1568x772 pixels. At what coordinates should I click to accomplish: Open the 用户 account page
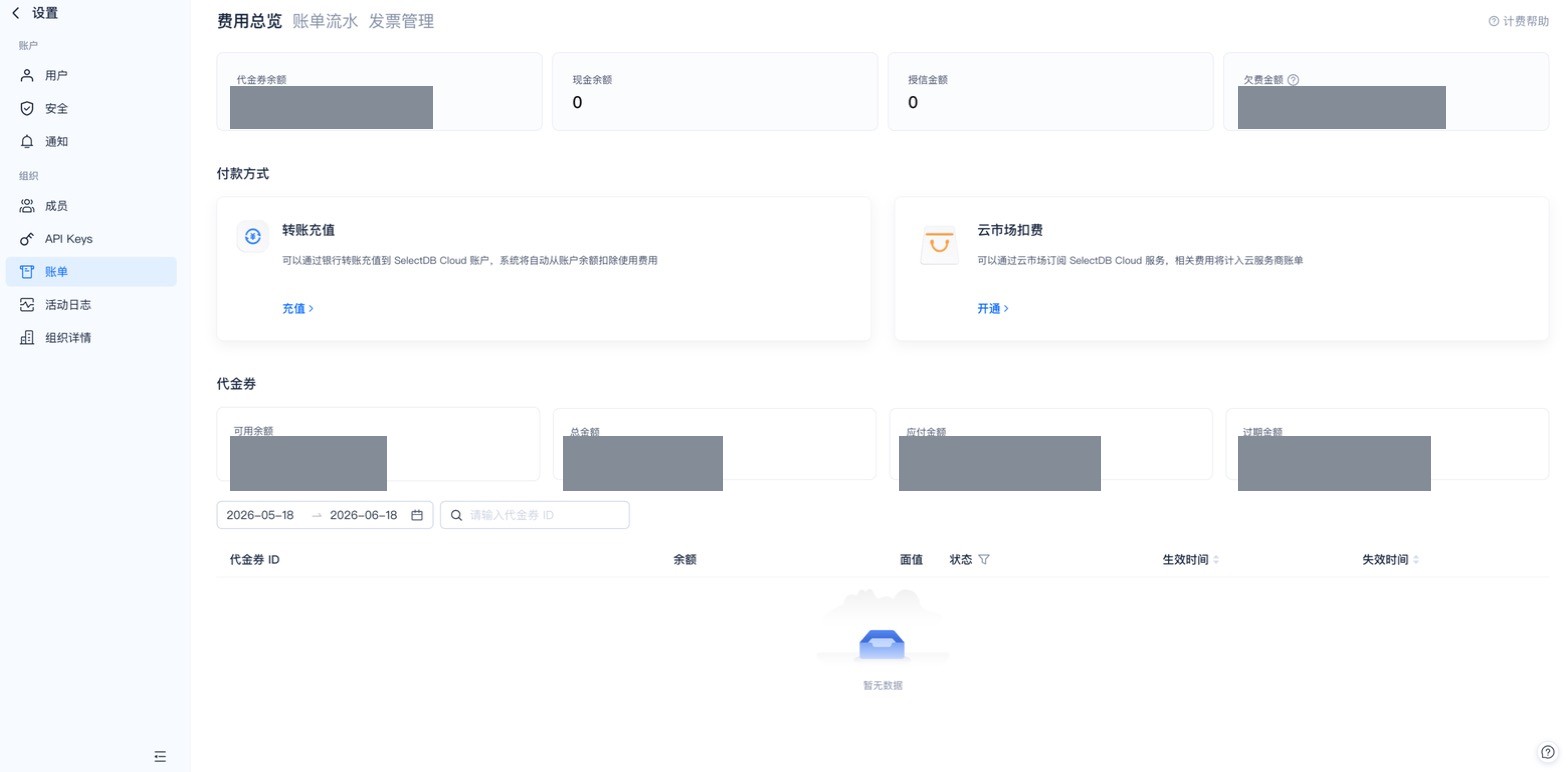coord(91,75)
